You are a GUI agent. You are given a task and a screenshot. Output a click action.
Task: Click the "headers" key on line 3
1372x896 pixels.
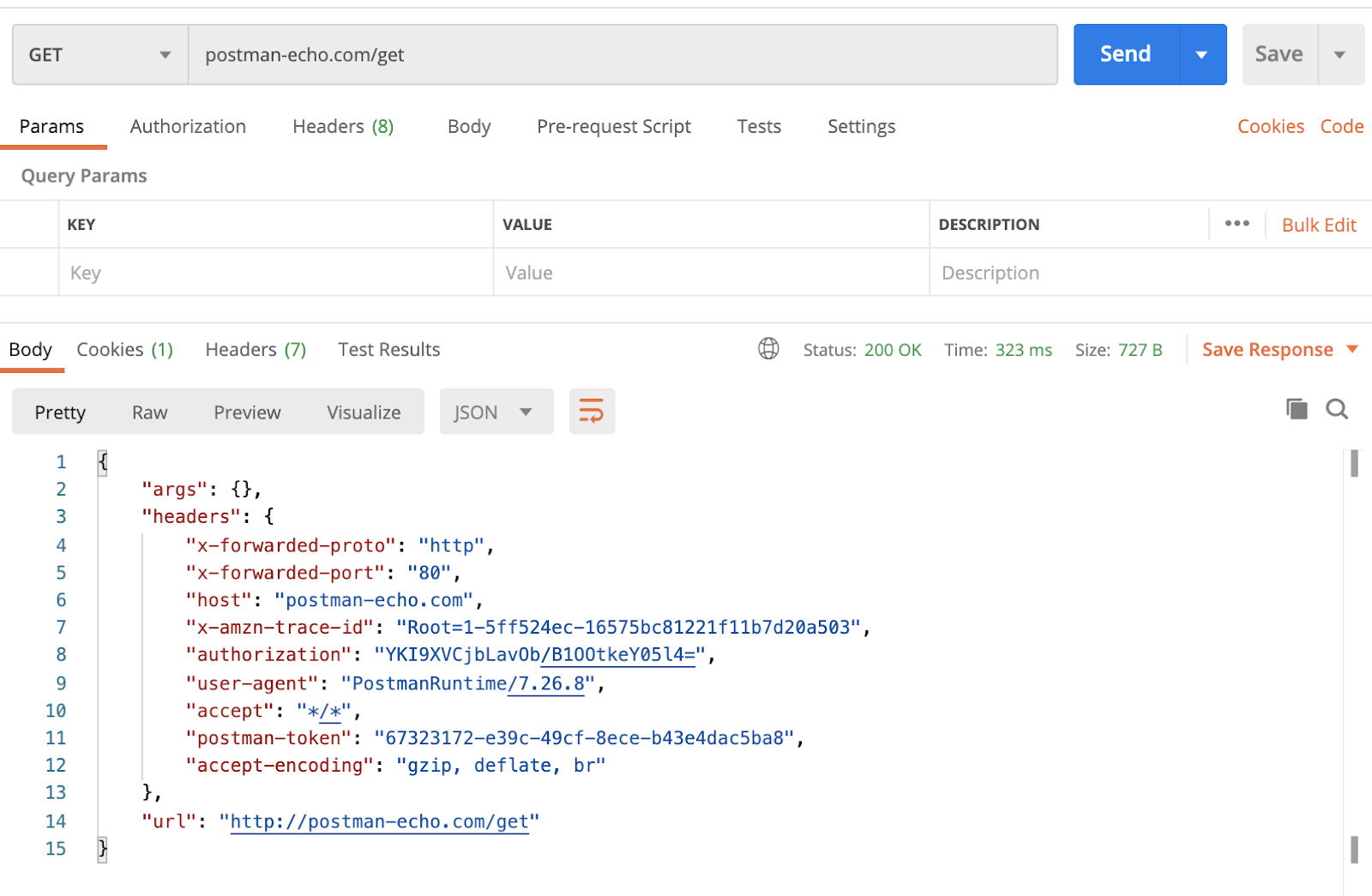click(191, 517)
